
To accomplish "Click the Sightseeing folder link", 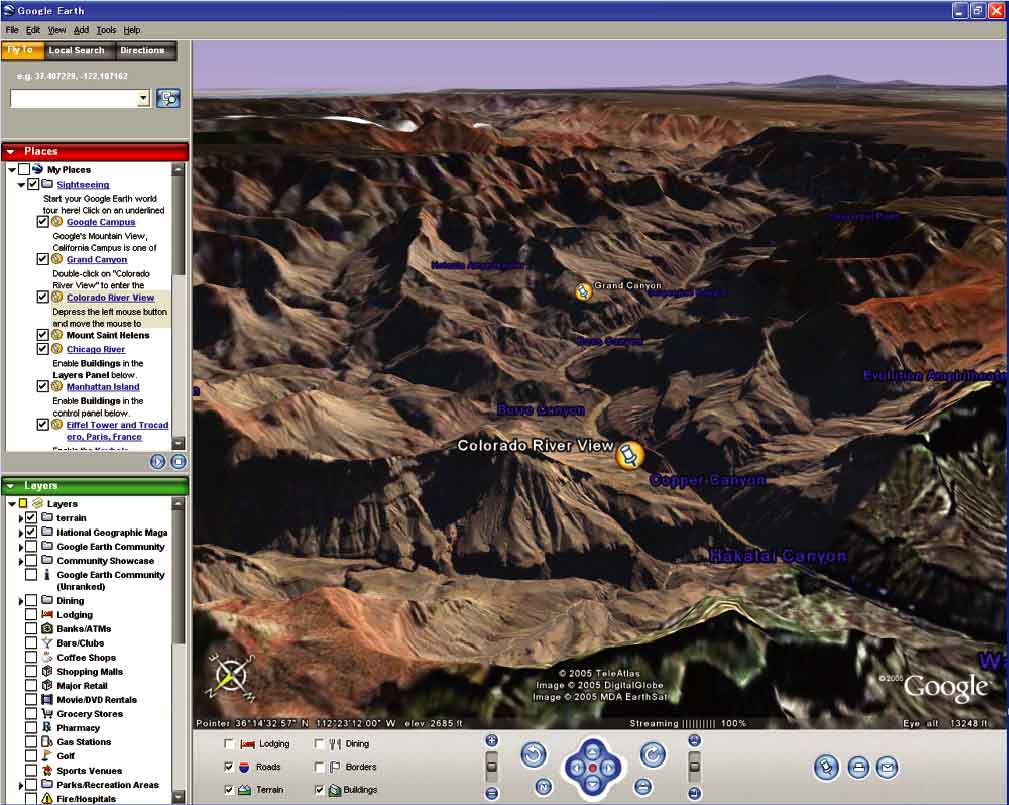I will coord(82,185).
